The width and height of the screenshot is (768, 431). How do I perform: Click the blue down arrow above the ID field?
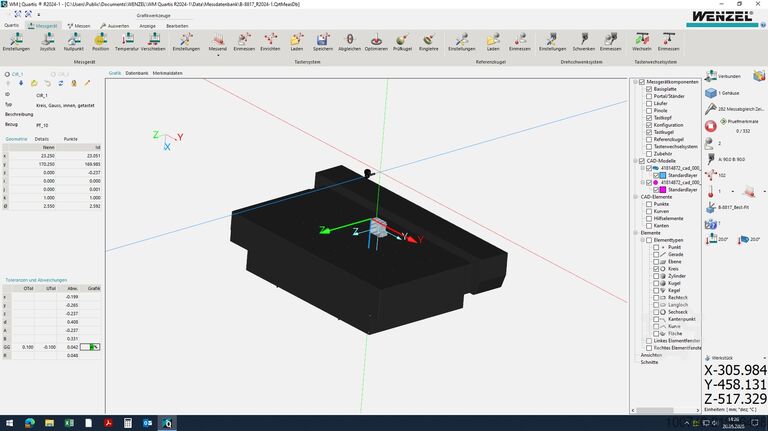tap(21, 83)
